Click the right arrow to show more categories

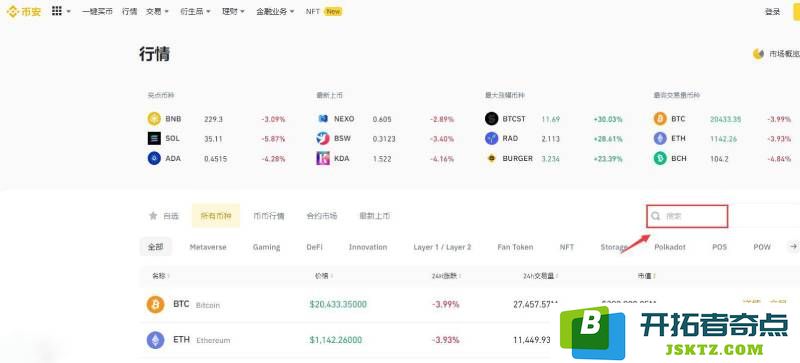click(793, 247)
